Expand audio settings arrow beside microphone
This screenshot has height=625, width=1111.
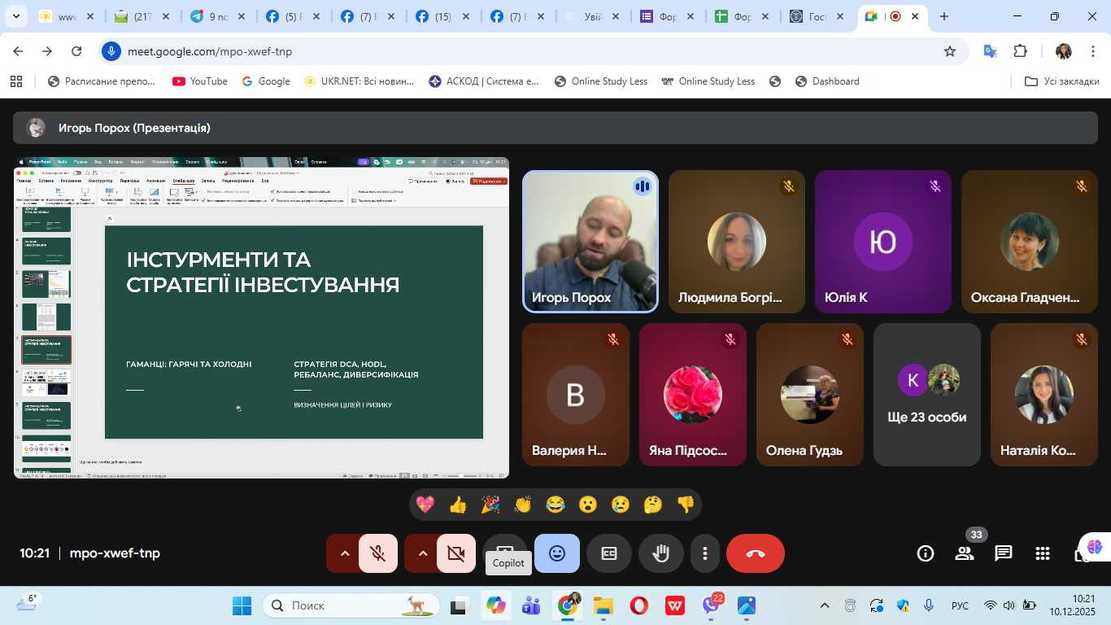tap(344, 553)
